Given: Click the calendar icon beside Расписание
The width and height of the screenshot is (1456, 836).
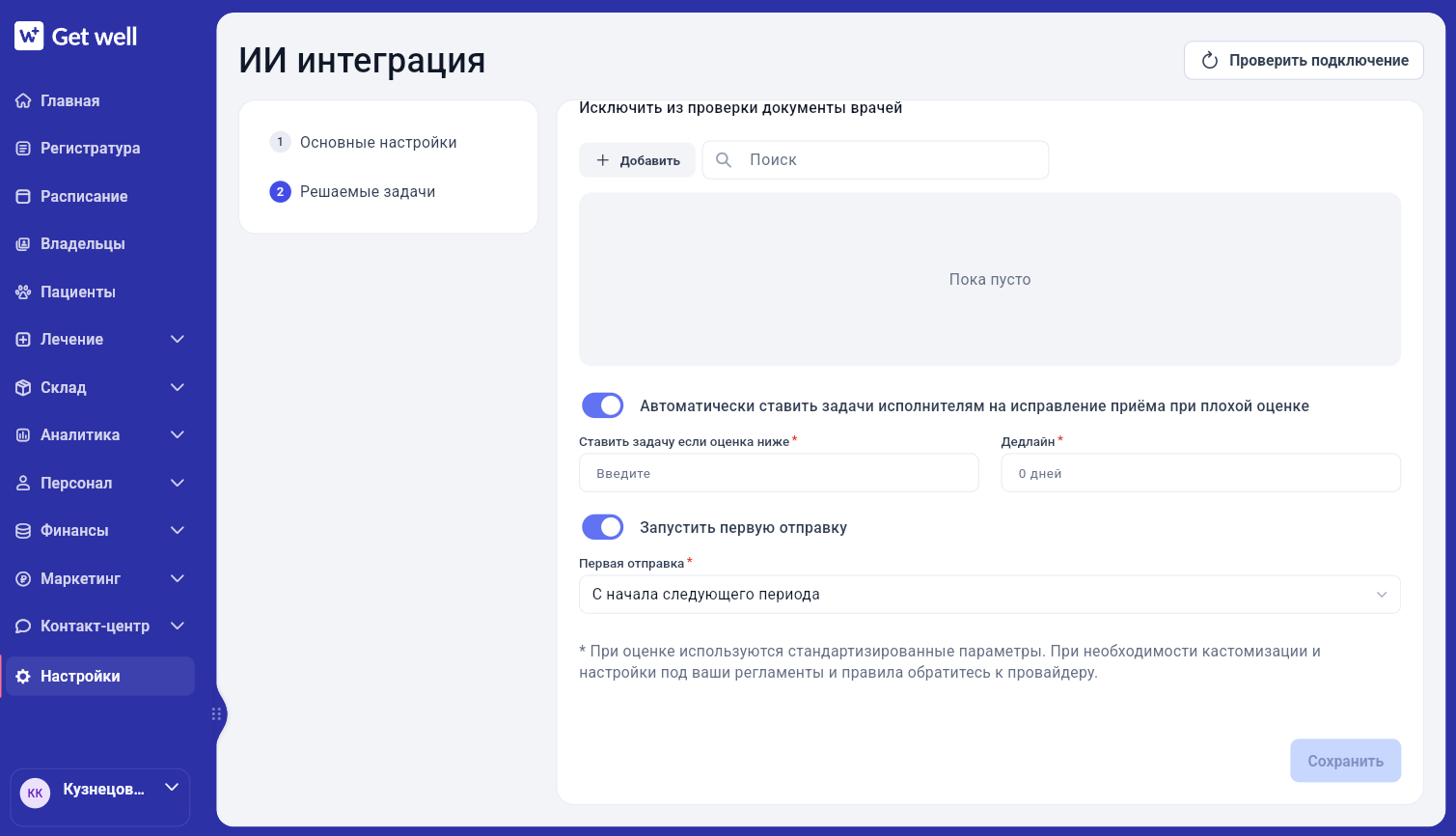Looking at the screenshot, I should point(23,196).
